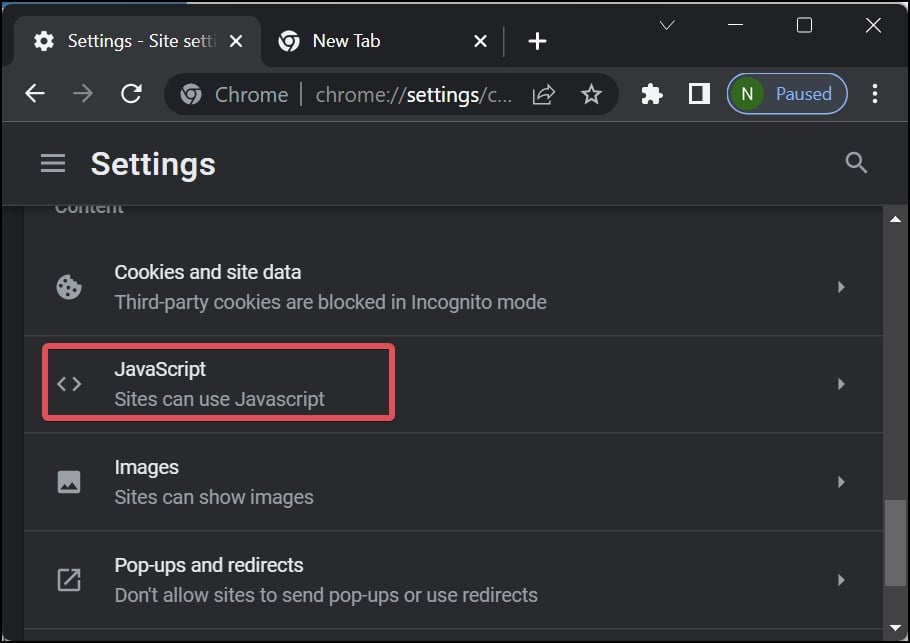Close the New Tab tab
Image resolution: width=910 pixels, height=643 pixels.
coord(480,41)
